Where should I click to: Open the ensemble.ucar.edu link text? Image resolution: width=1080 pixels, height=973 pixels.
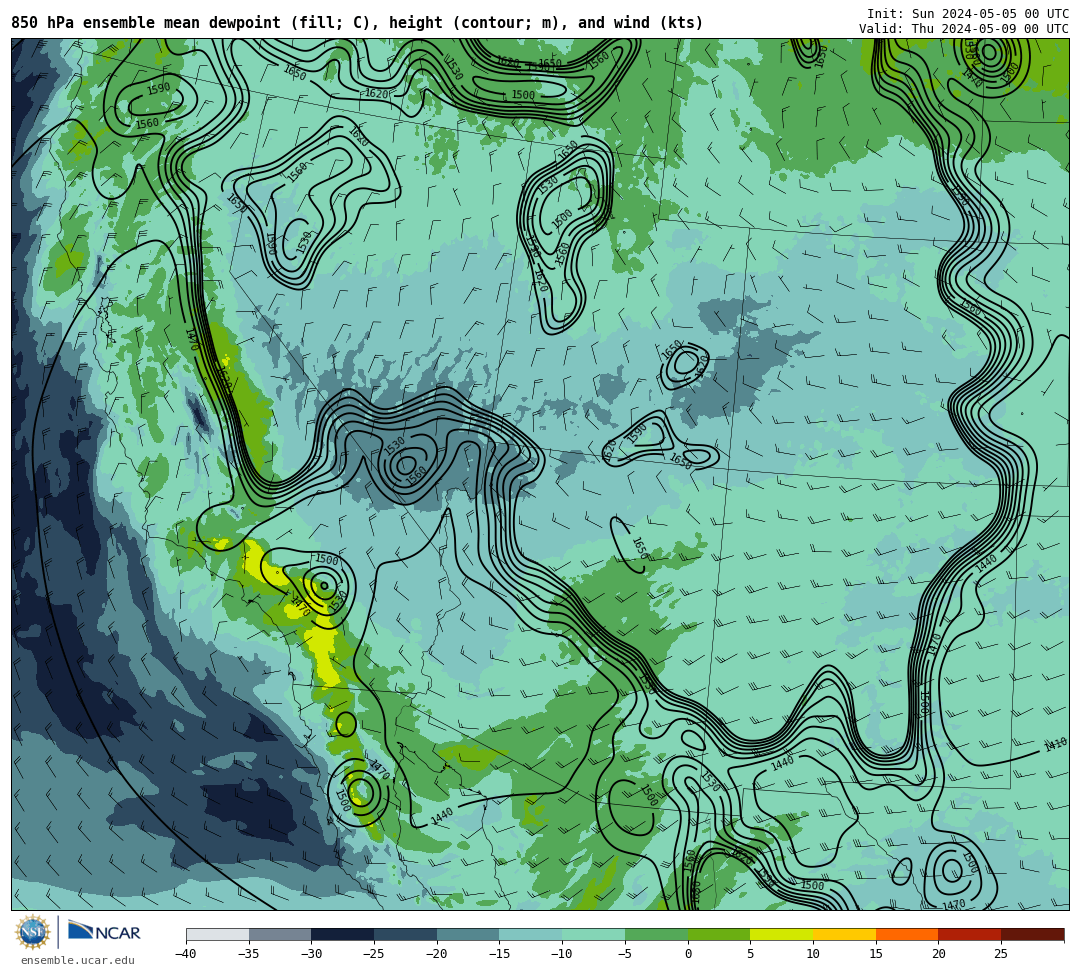click(x=77, y=960)
